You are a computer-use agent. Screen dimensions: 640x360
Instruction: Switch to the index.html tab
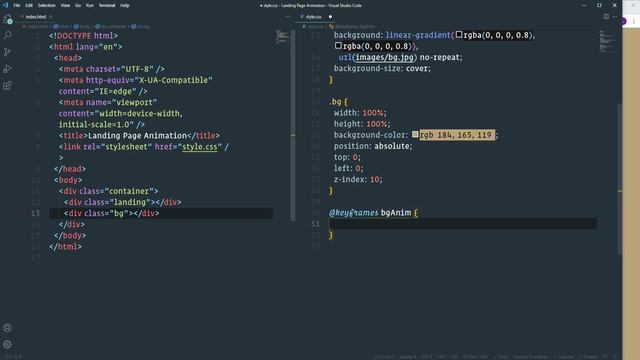(x=36, y=17)
